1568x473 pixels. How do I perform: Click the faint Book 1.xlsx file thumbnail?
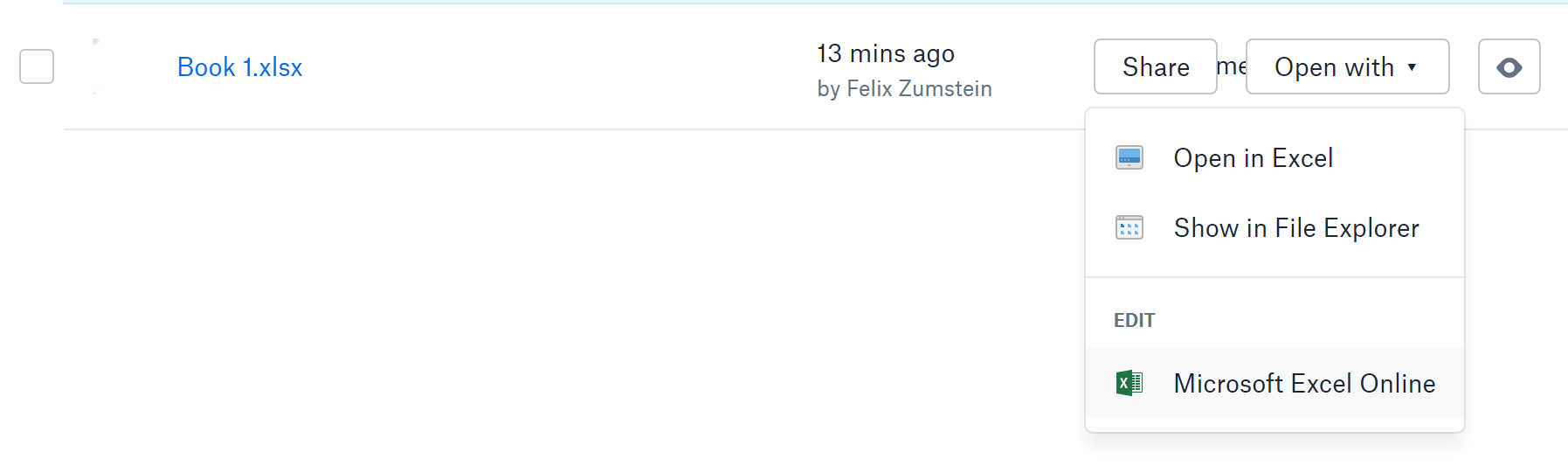click(98, 66)
